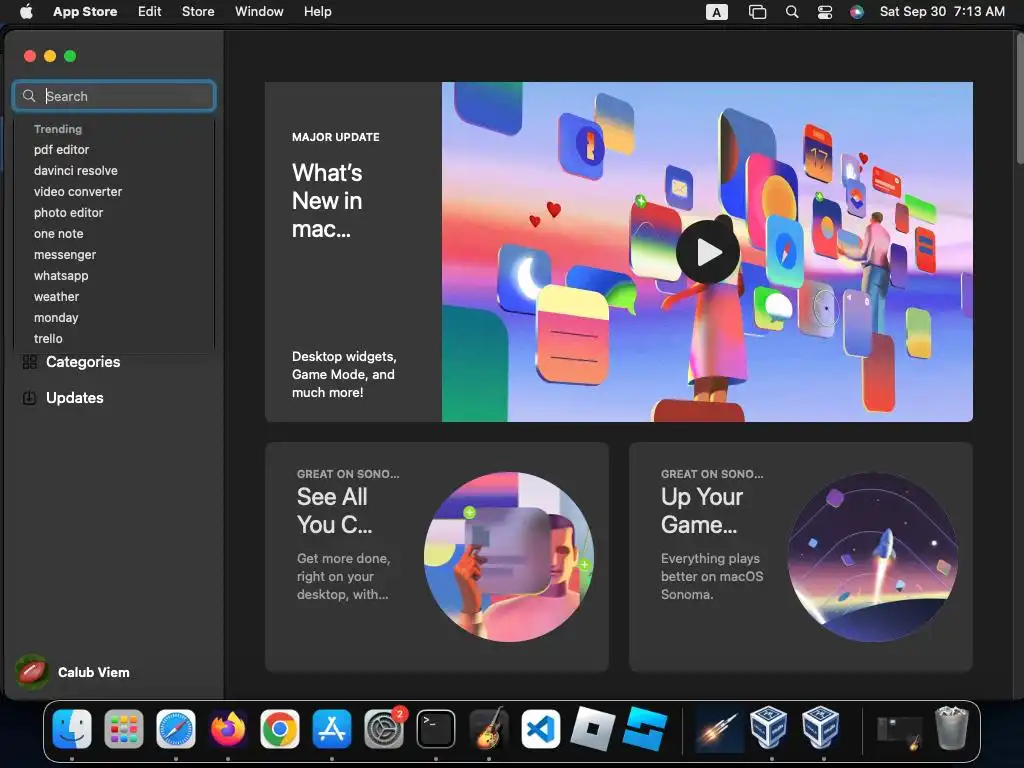Open Terminal from the Dock
Screen dimensions: 1024x768
tap(436, 729)
